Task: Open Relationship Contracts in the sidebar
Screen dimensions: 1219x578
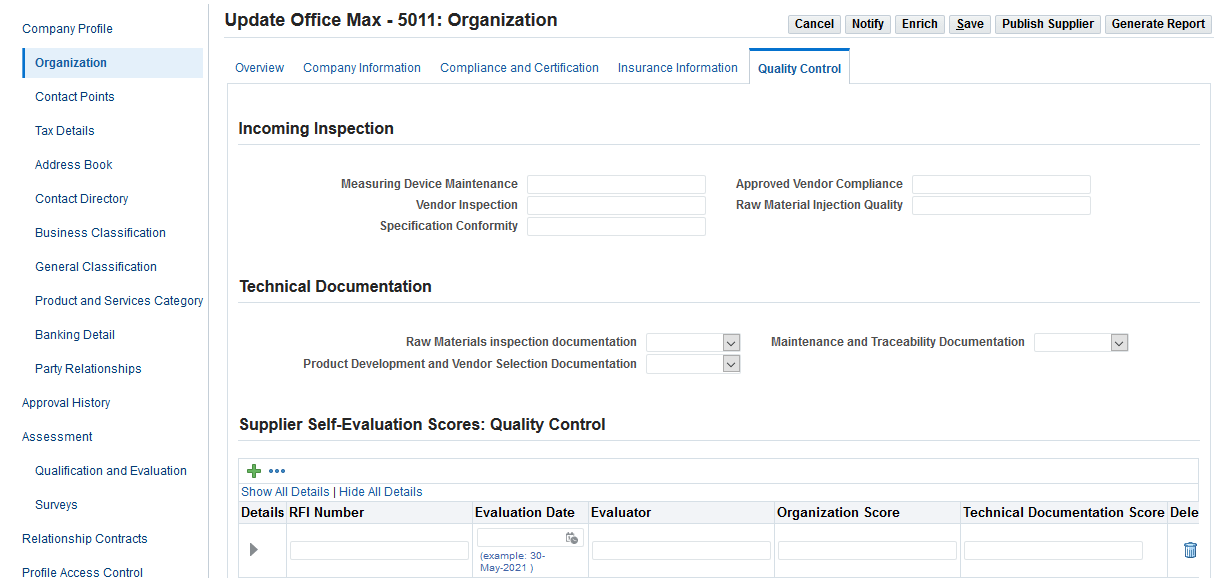Action: click(85, 539)
